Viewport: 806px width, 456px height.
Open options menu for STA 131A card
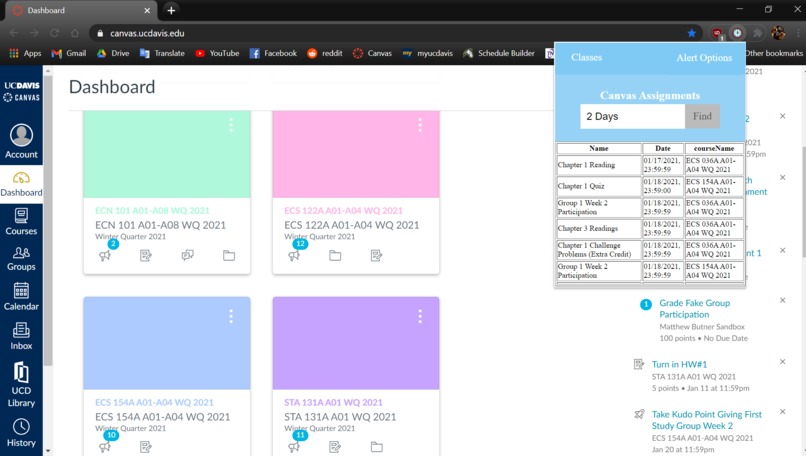click(x=420, y=317)
